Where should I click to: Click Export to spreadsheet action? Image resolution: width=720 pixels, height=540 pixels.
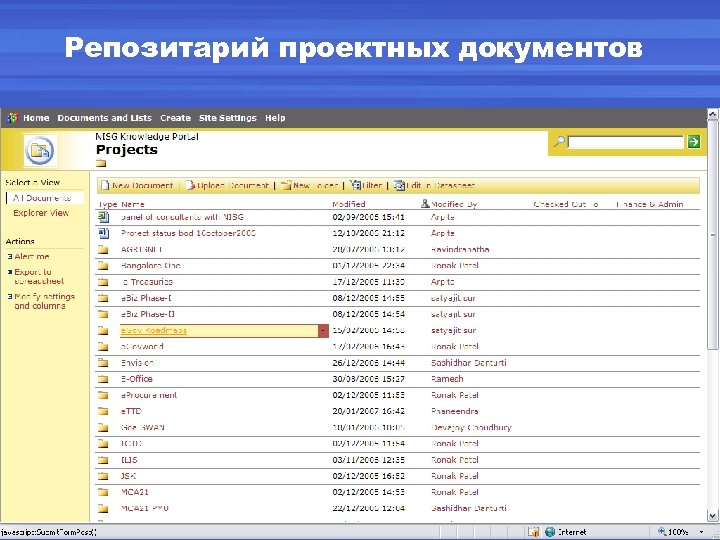point(39,276)
